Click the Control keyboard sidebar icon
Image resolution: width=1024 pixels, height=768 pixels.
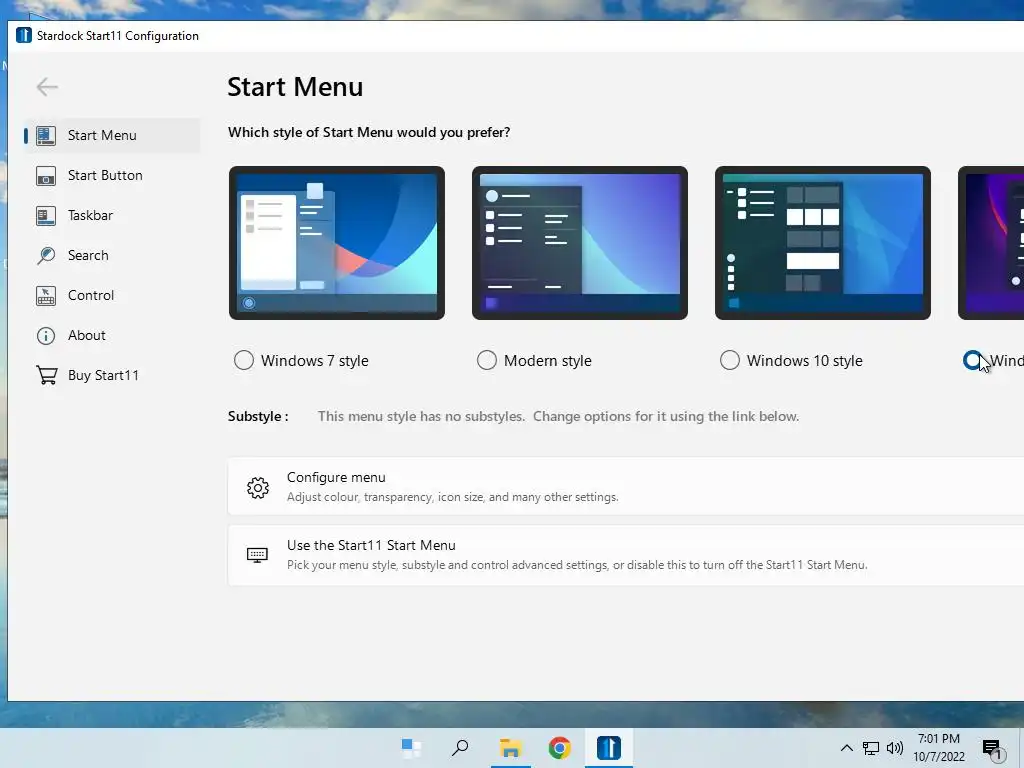[46, 295]
